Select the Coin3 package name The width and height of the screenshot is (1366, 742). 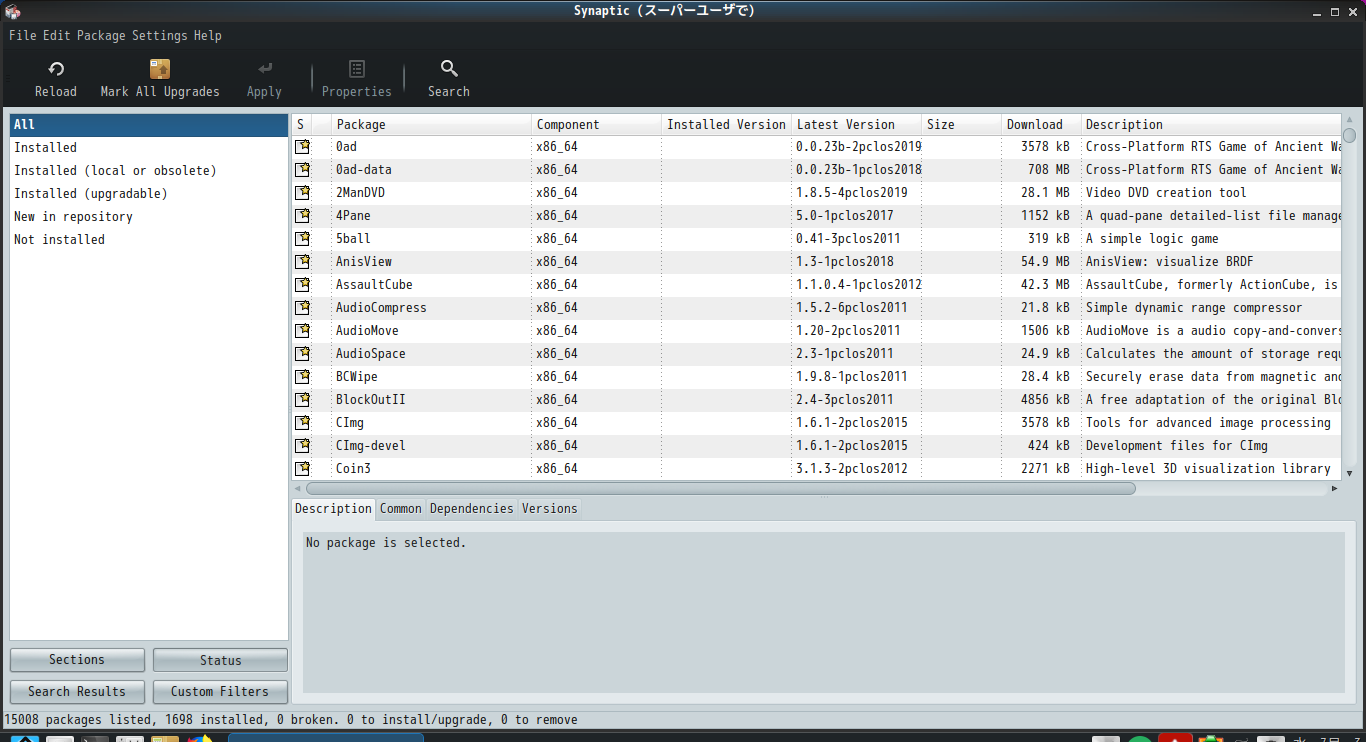(x=353, y=468)
